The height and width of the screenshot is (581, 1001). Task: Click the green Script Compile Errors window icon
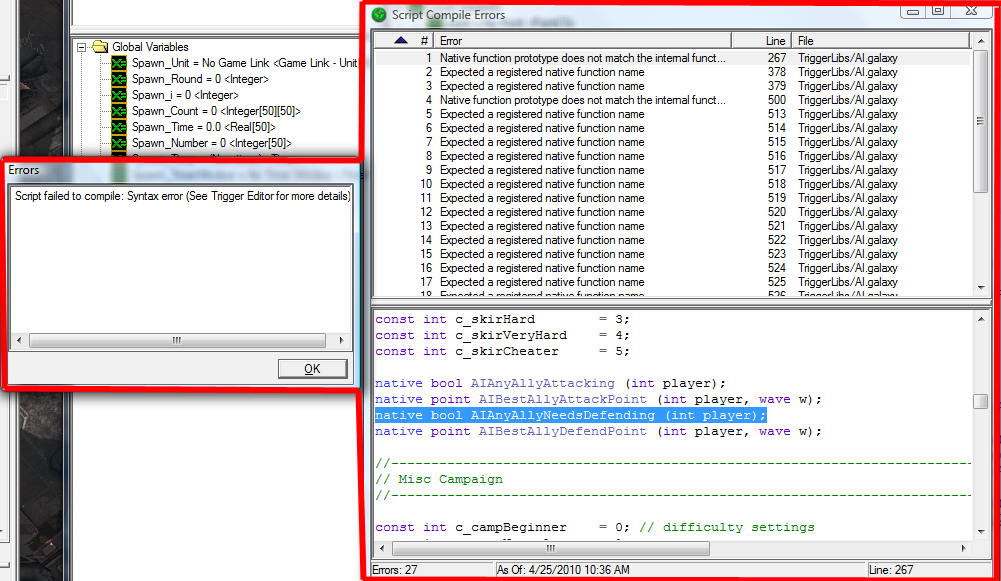(x=379, y=15)
